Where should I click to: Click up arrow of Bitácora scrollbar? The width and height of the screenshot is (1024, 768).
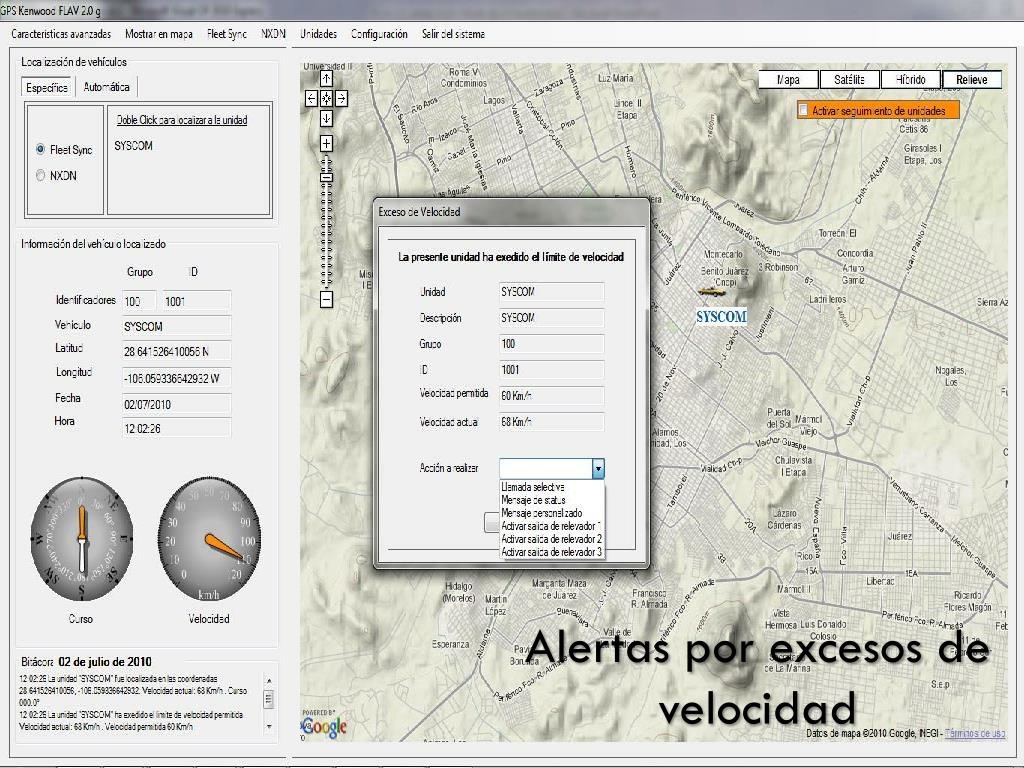click(x=269, y=681)
